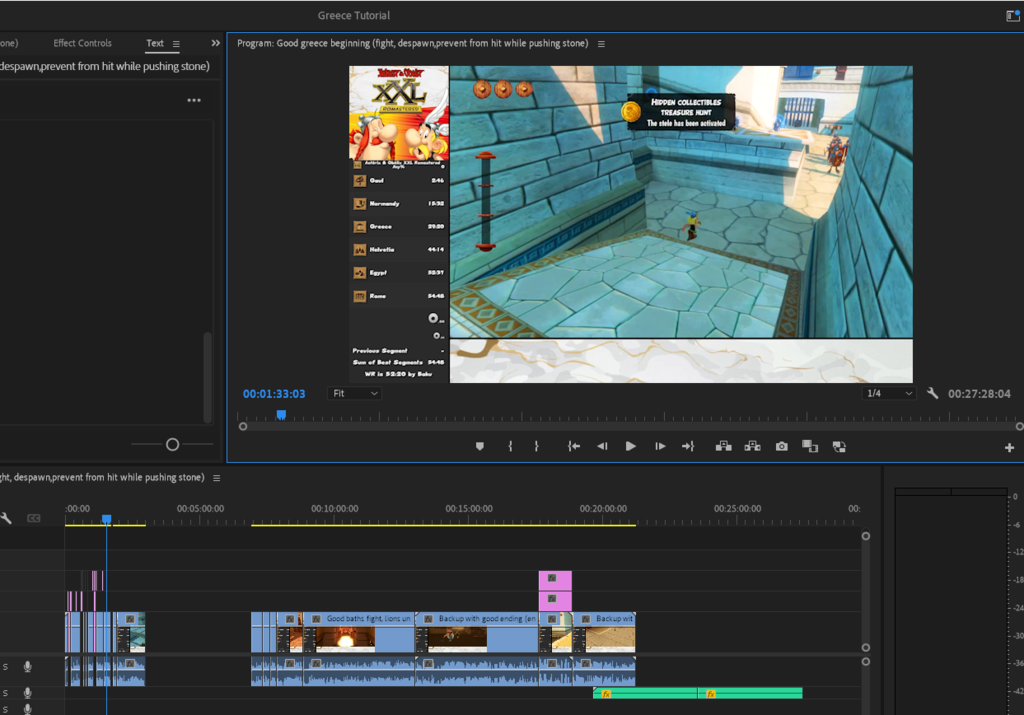Open the Fit zoom level dropdown
Viewport: 1024px width, 715px height.
click(x=355, y=393)
